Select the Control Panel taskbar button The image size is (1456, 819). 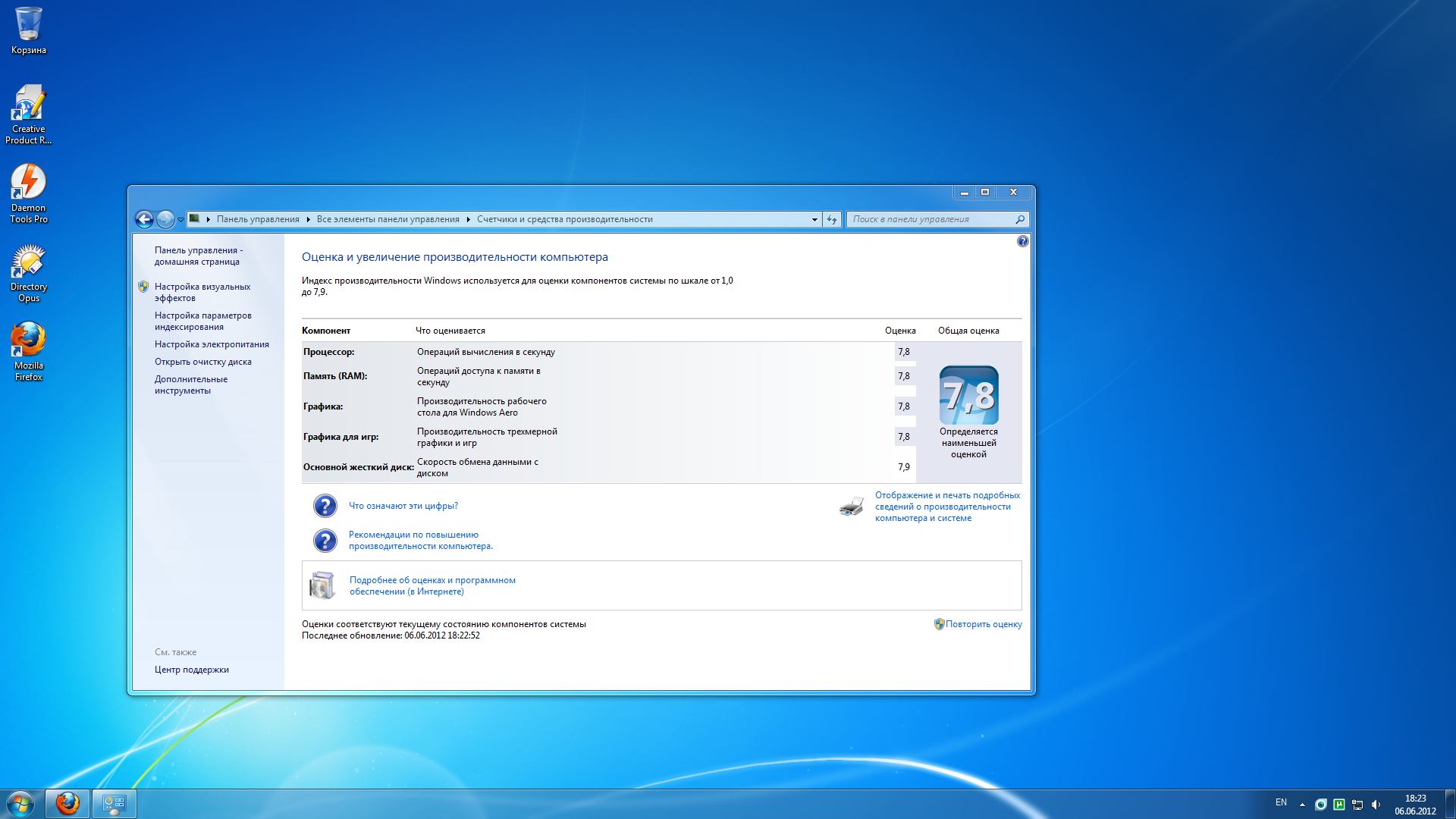(x=115, y=804)
